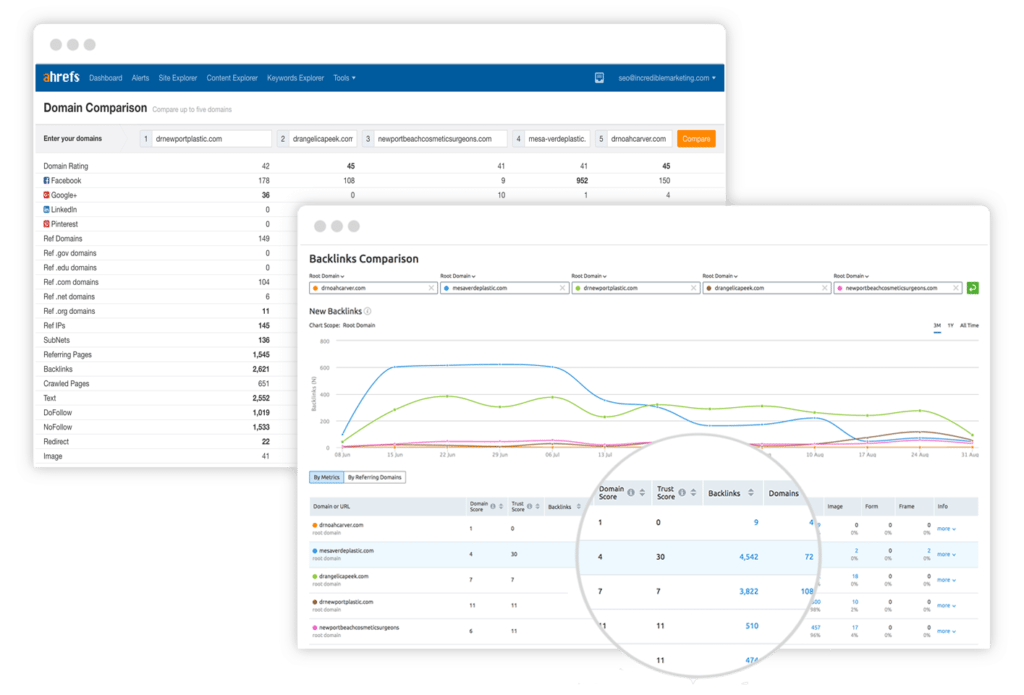The width and height of the screenshot is (1024, 695).
Task: Expand the more link in drangelicapeek.com row
Action: (x=946, y=580)
